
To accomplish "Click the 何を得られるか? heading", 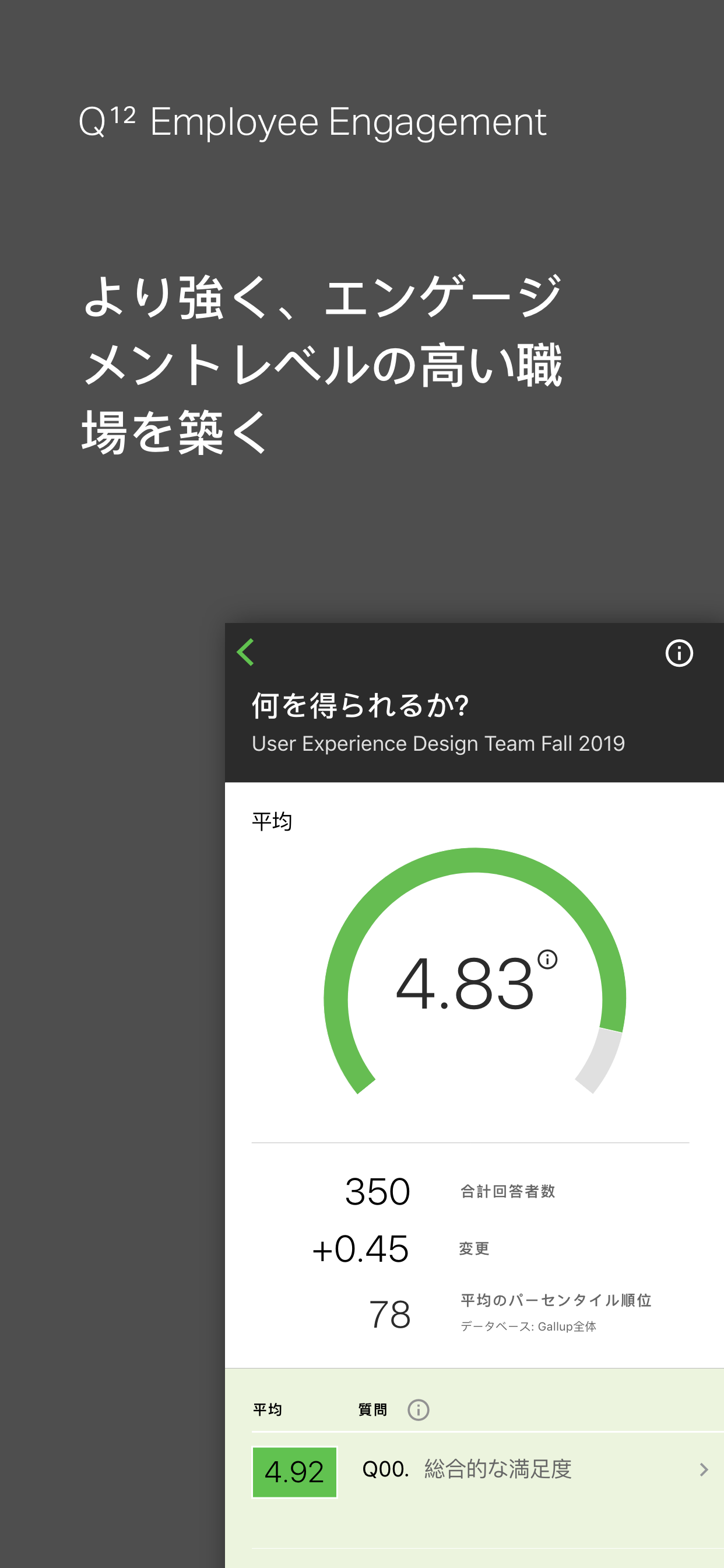I will (360, 706).
